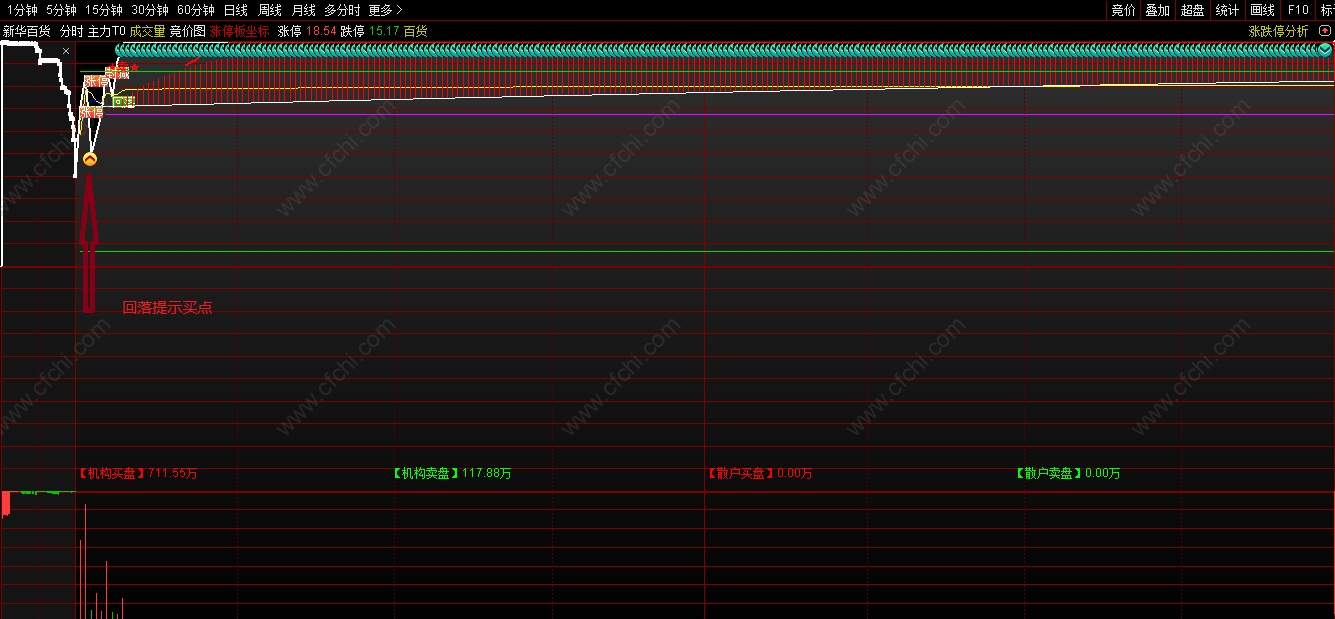Click the lower orange 涨停 marker label
1335x619 pixels.
click(91, 112)
